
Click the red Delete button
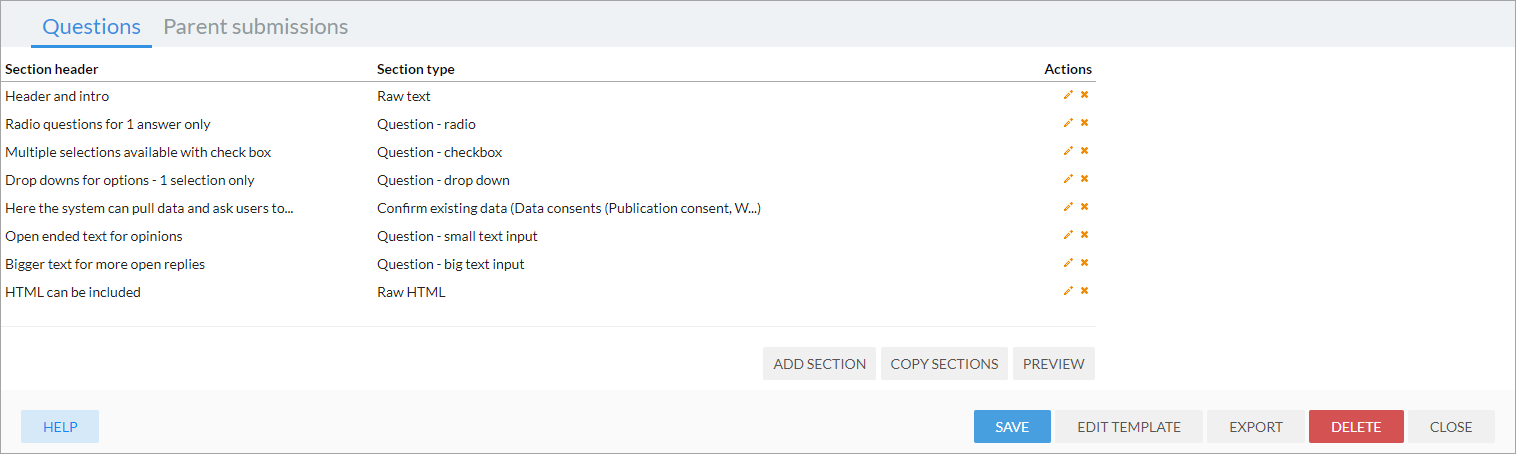[1356, 427]
